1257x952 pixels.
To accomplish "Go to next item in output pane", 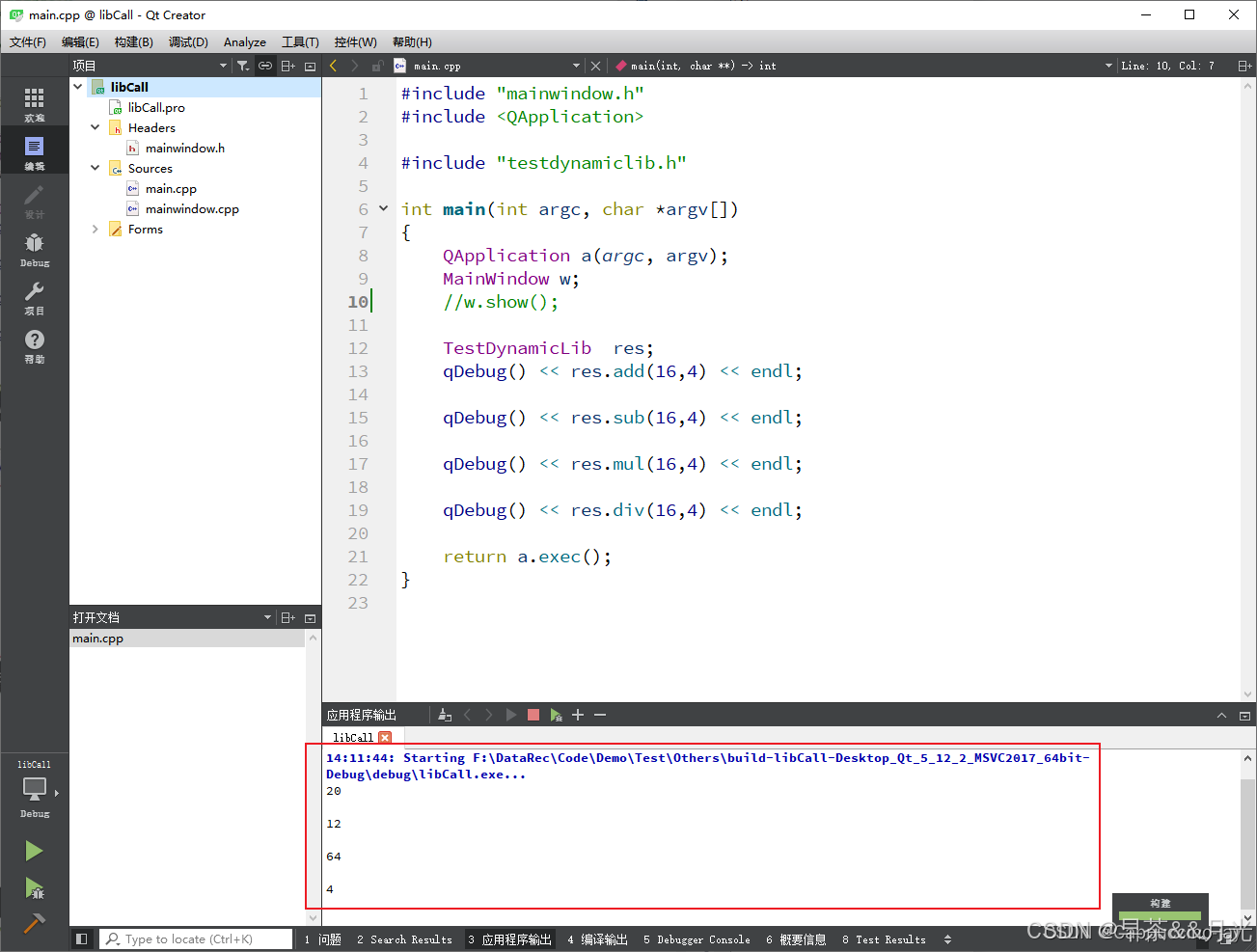I will tap(489, 715).
